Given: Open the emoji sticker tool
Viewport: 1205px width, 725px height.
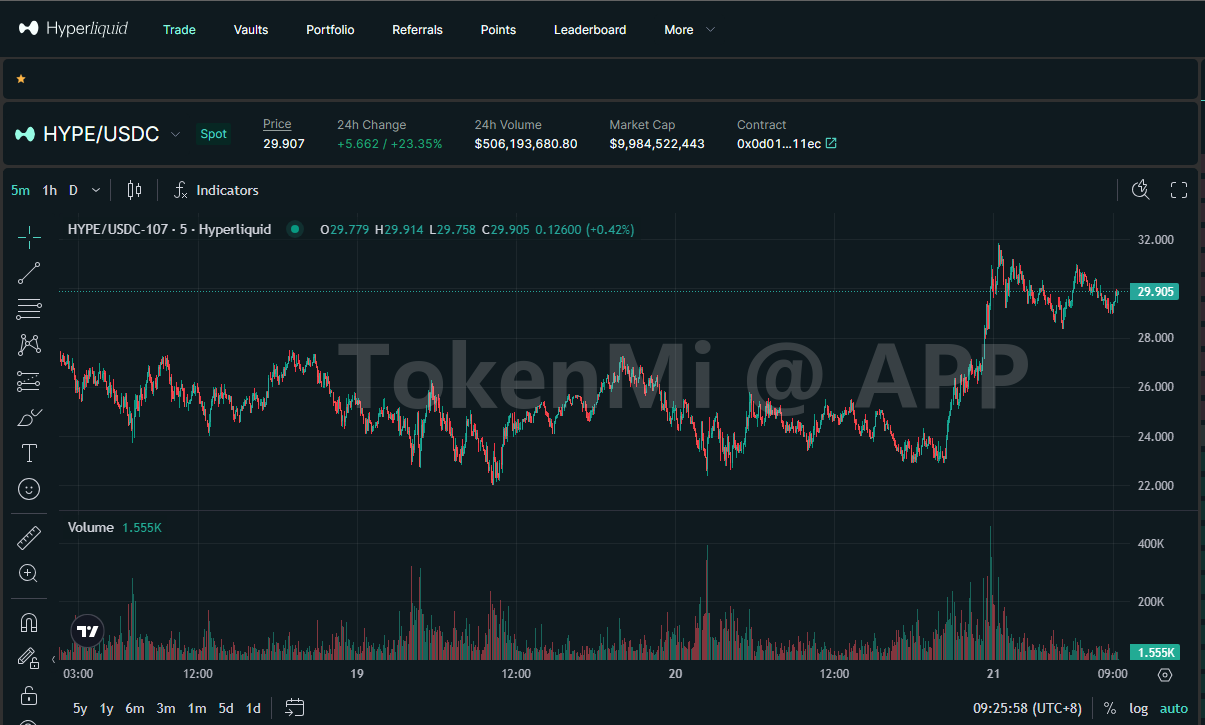Looking at the screenshot, I should pyautogui.click(x=29, y=489).
